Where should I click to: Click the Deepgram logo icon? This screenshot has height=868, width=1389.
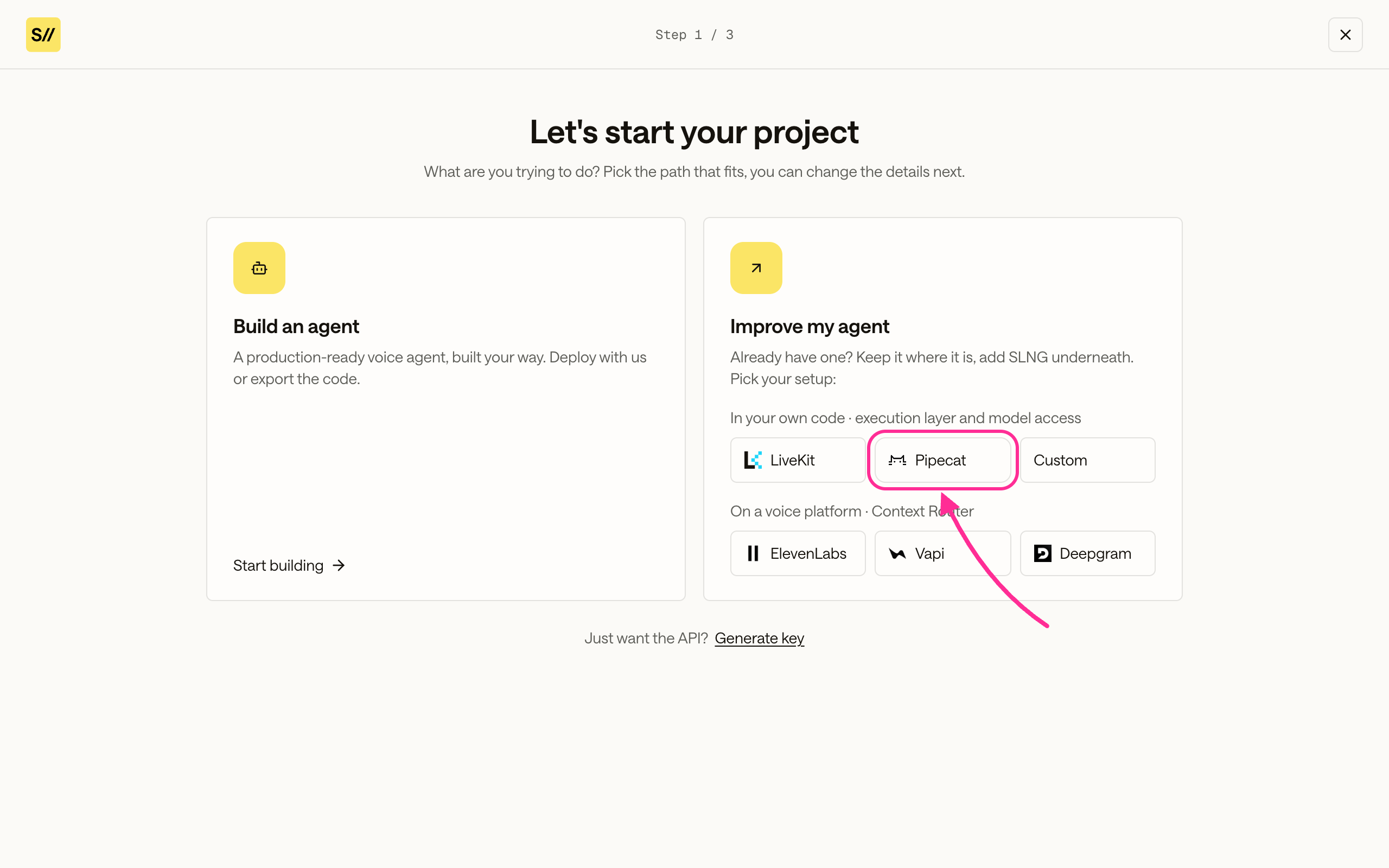tap(1042, 553)
